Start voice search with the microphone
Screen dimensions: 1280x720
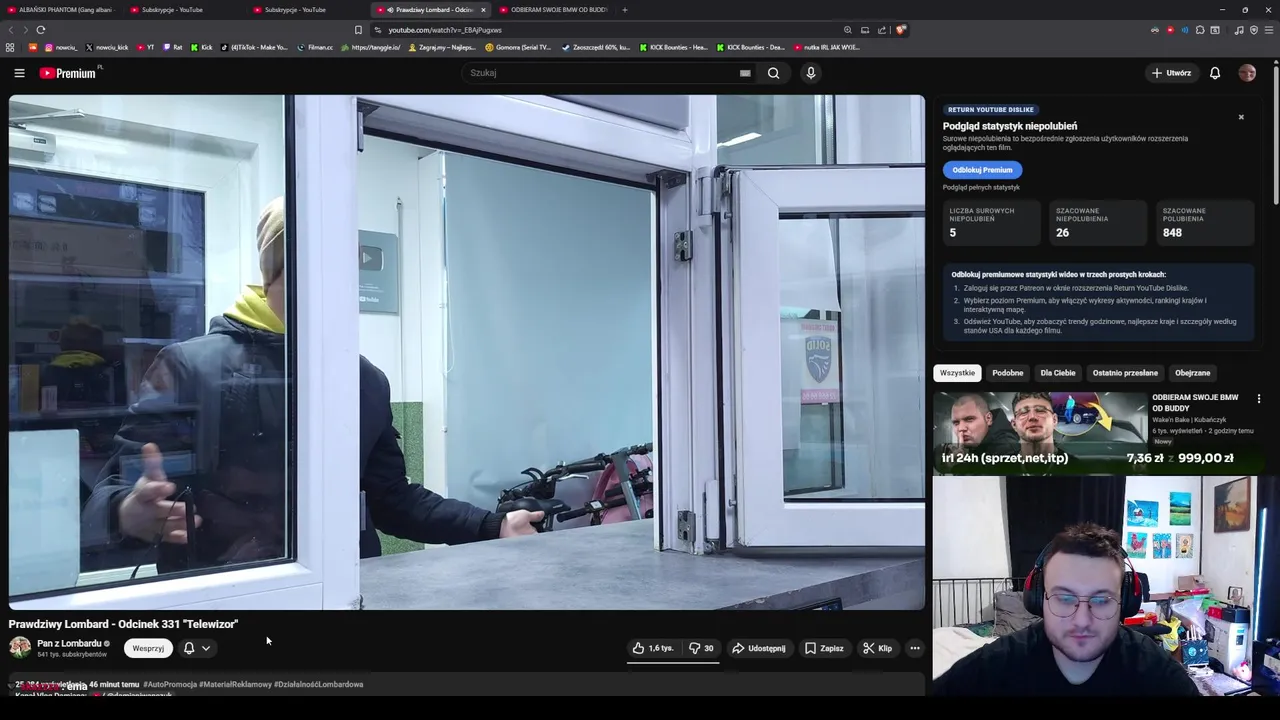tap(811, 73)
